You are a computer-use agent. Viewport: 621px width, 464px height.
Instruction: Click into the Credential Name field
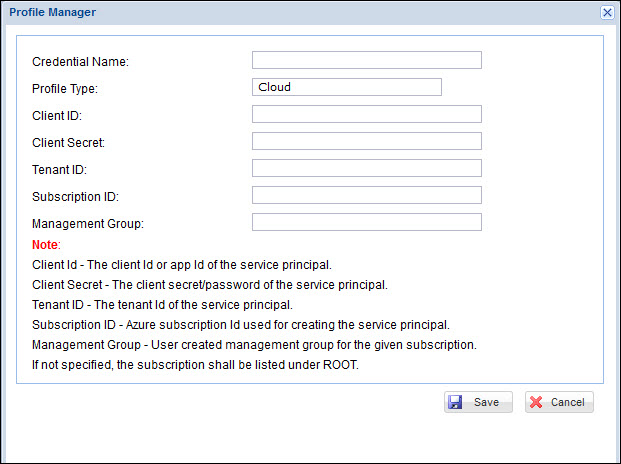tap(366, 60)
